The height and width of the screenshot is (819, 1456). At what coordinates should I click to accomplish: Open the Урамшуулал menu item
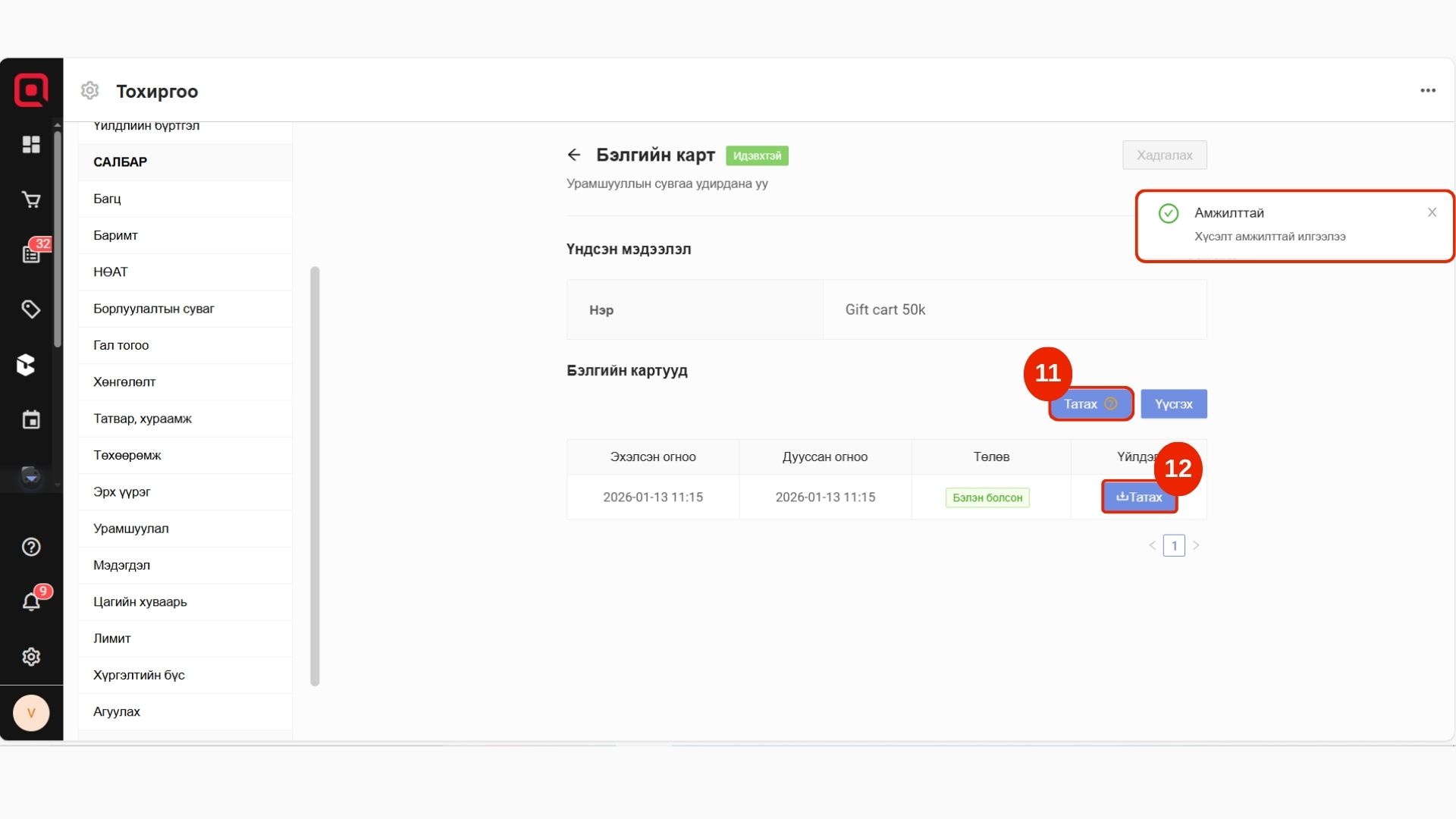pyautogui.click(x=131, y=529)
